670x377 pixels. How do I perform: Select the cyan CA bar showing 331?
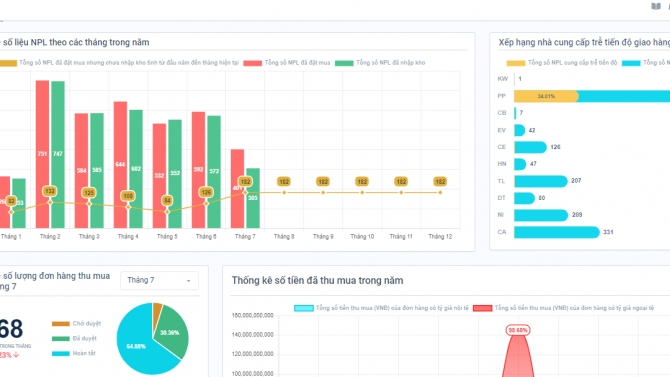coord(557,232)
